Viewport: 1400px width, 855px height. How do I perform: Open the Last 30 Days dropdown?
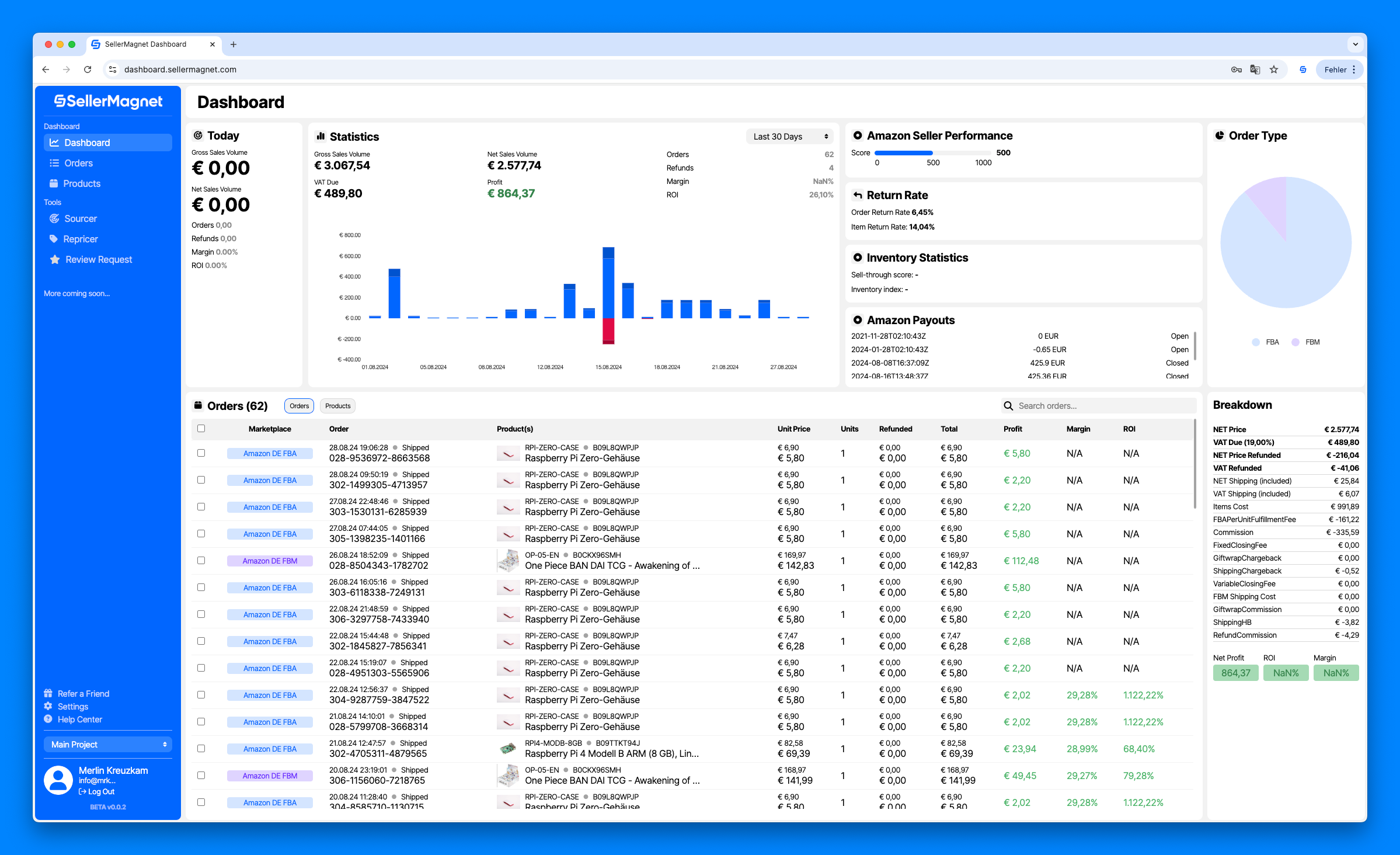click(790, 137)
